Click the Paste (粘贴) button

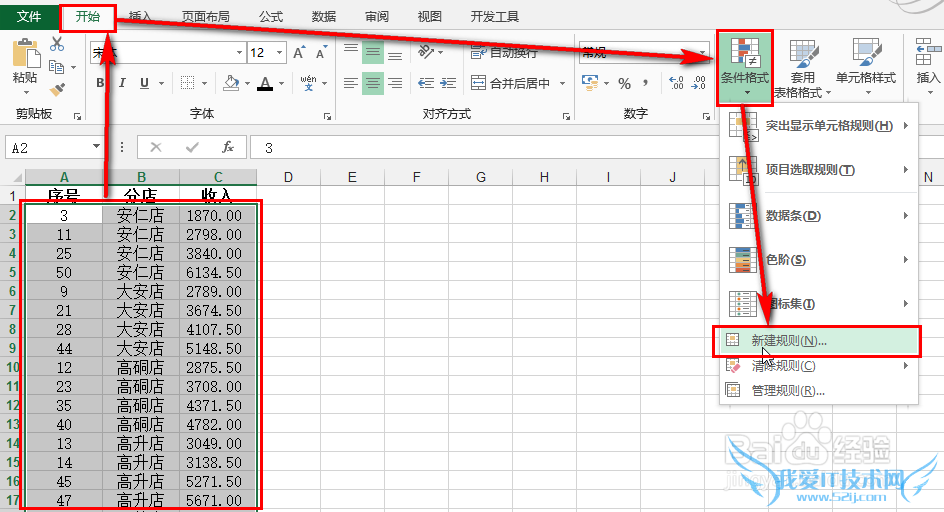(x=25, y=66)
